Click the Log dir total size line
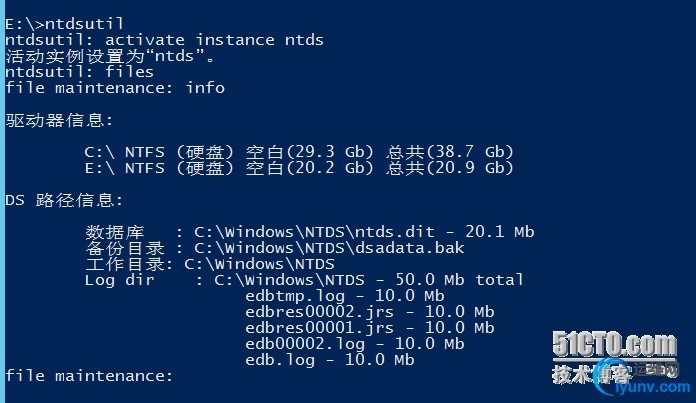 click(x=304, y=280)
